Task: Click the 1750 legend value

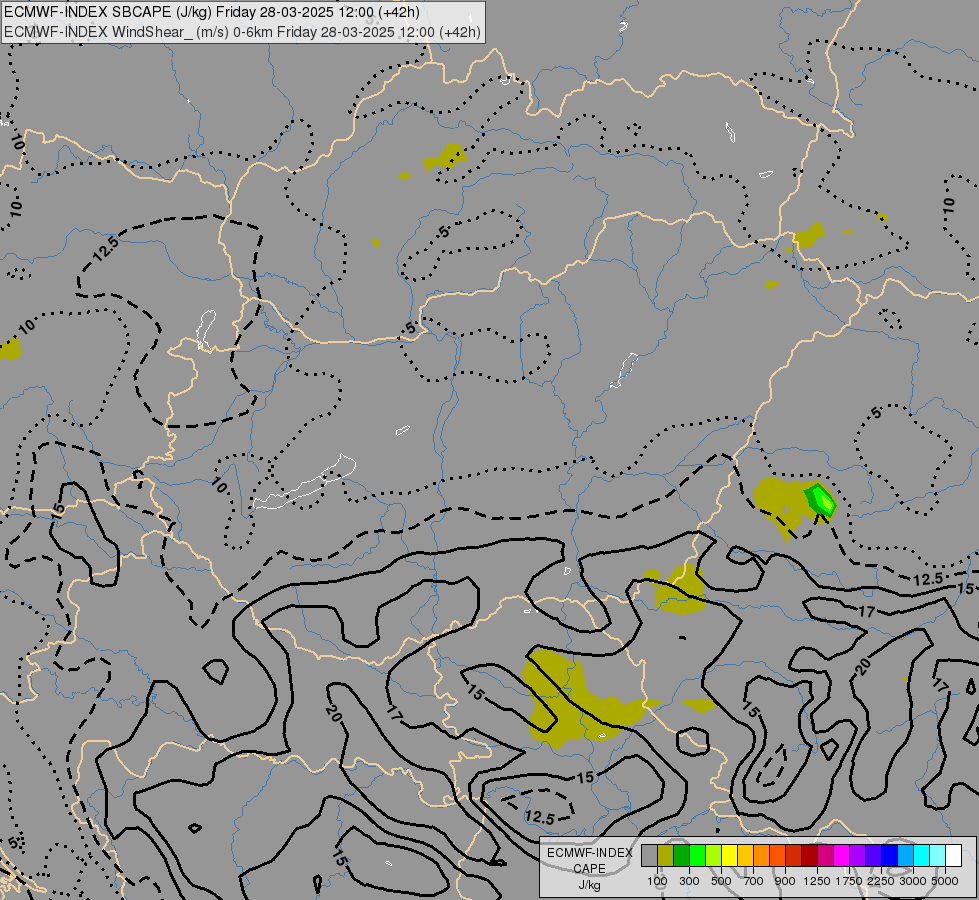Action: coord(849,881)
